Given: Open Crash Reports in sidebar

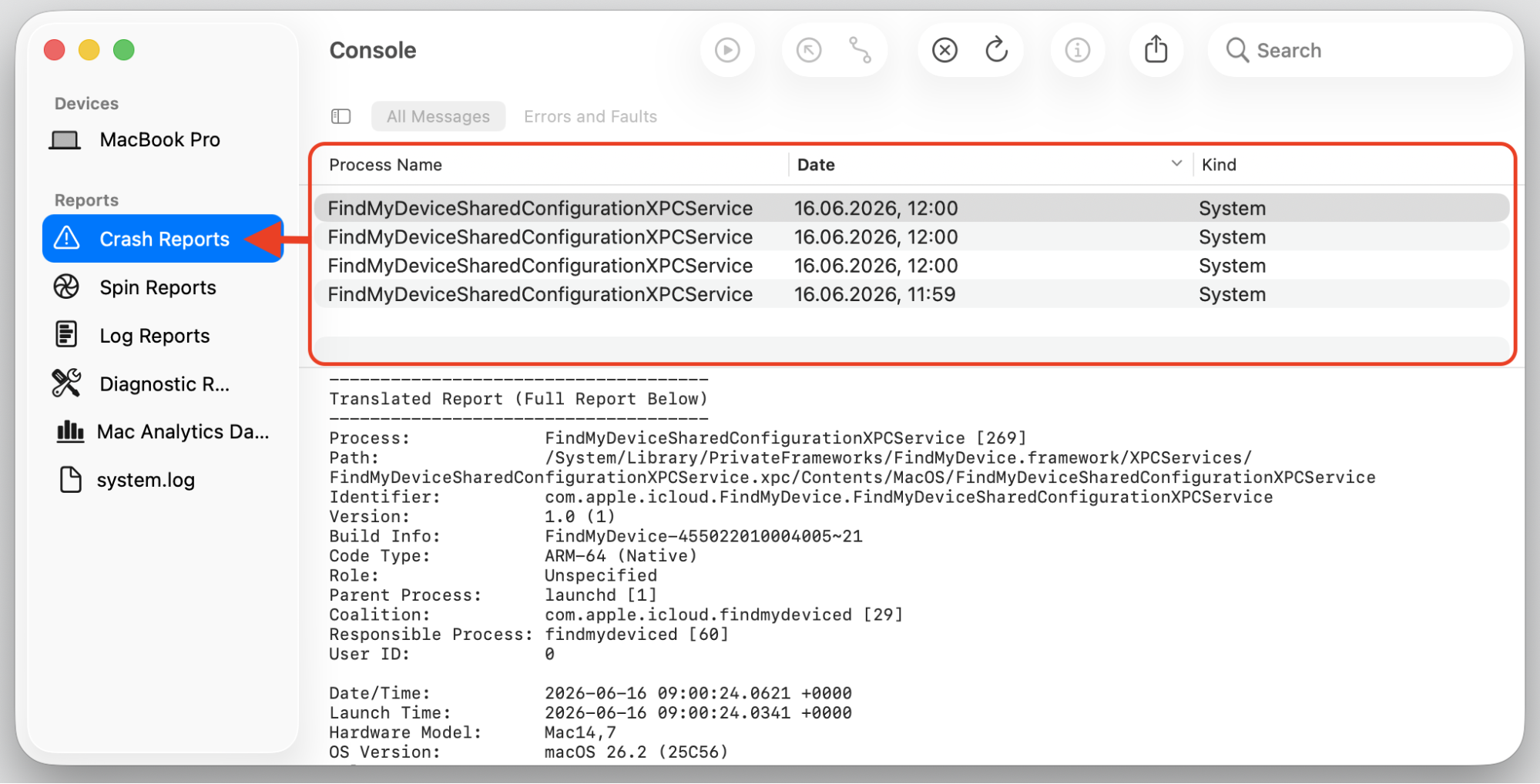Looking at the screenshot, I should coord(163,239).
